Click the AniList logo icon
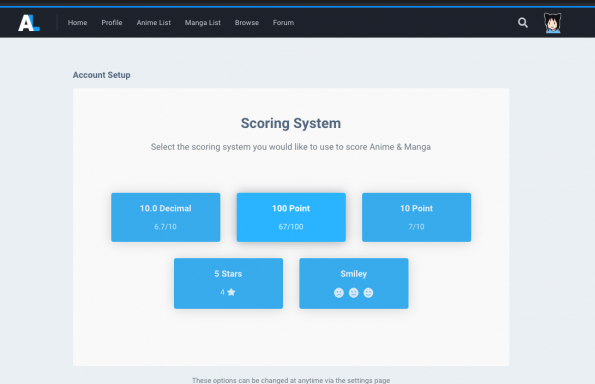Screen dimensions: 595x384 coord(29,23)
